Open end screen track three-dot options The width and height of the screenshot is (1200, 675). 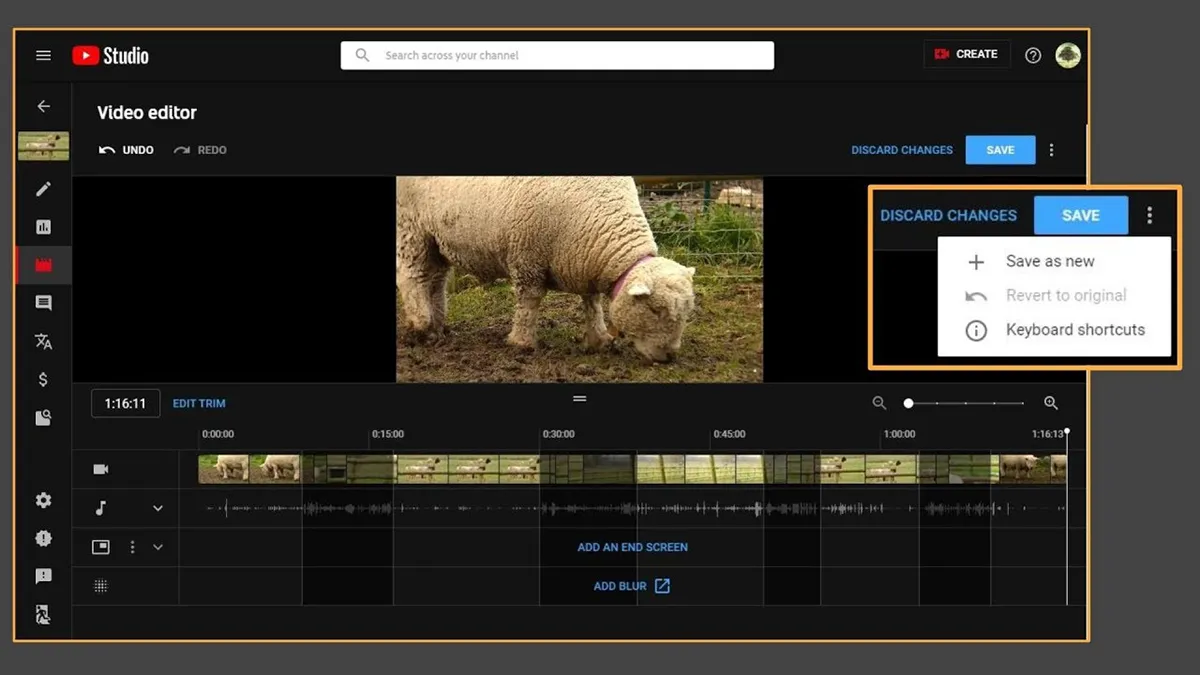132,547
